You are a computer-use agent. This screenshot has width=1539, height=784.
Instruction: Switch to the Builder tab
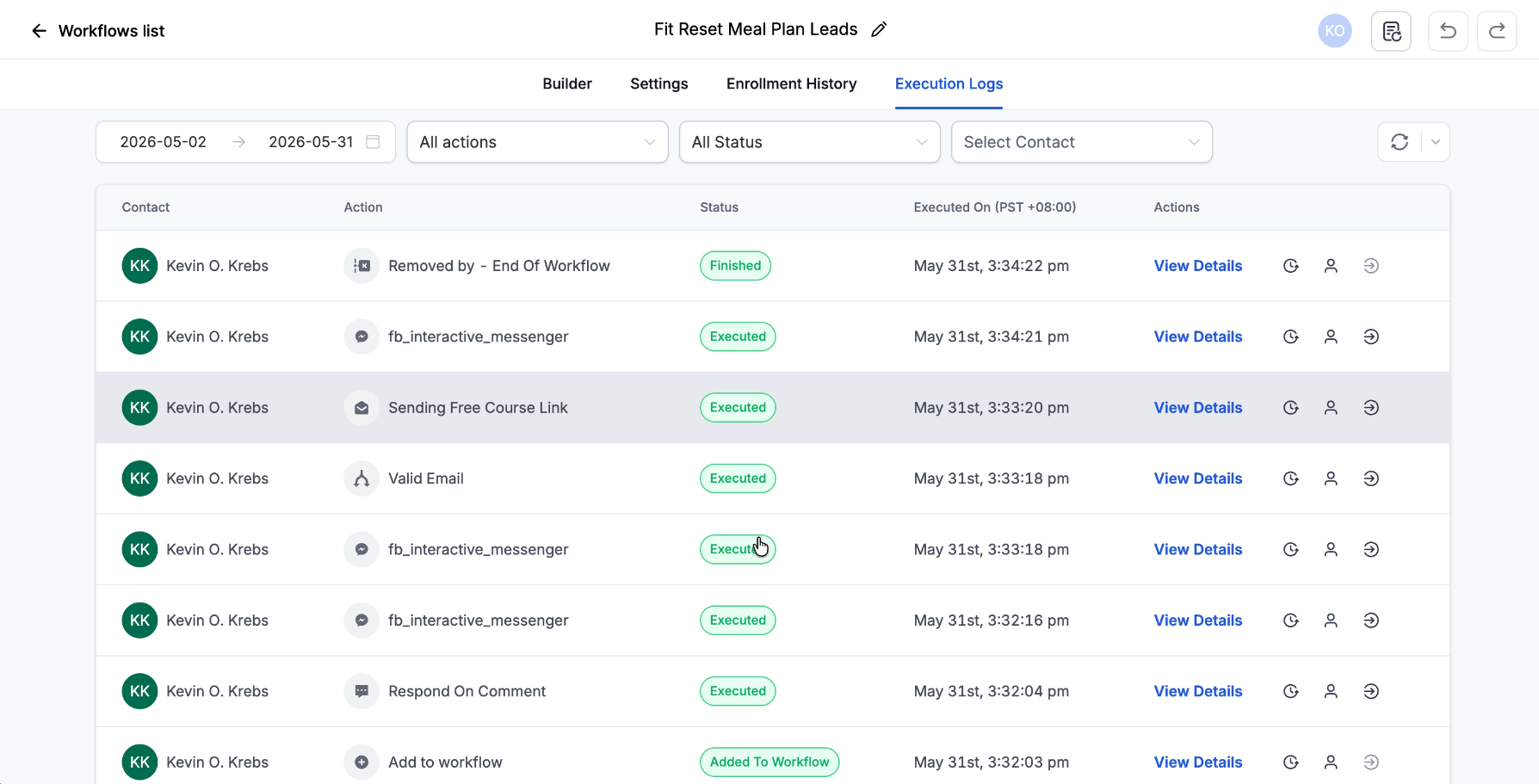[567, 83]
